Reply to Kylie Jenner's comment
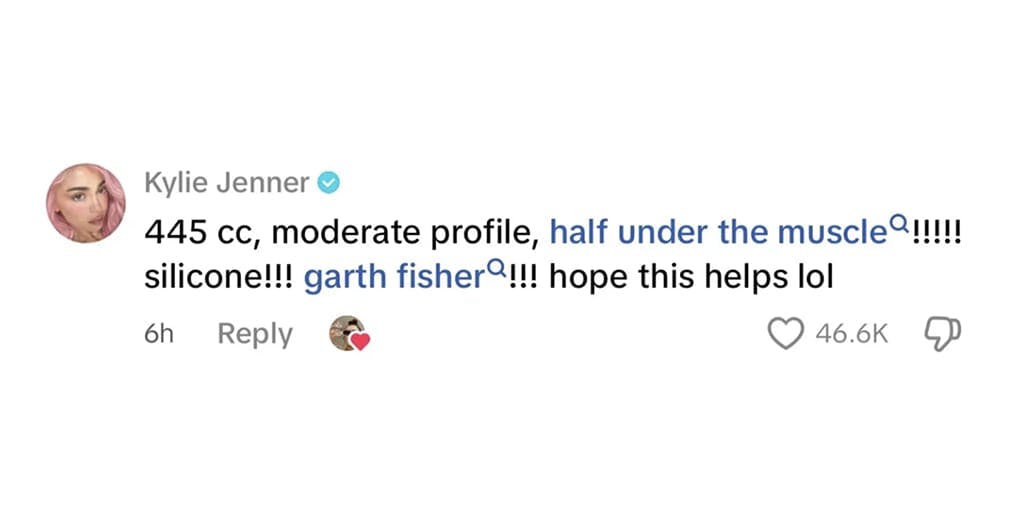The image size is (1012, 524). click(255, 334)
